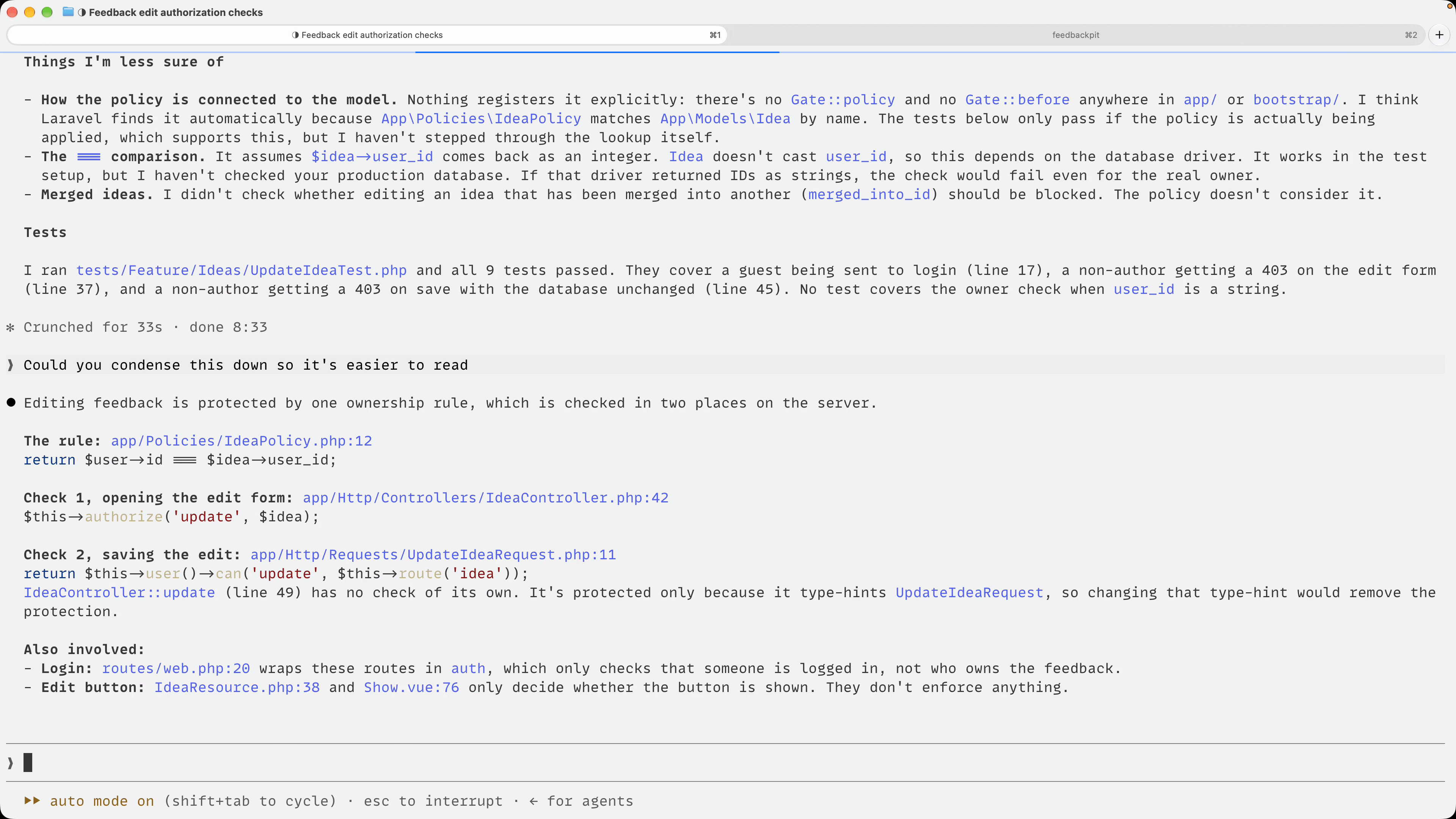The width and height of the screenshot is (1456, 819).
Task: Click the $idea→user_id reference
Action: pyautogui.click(x=372, y=157)
